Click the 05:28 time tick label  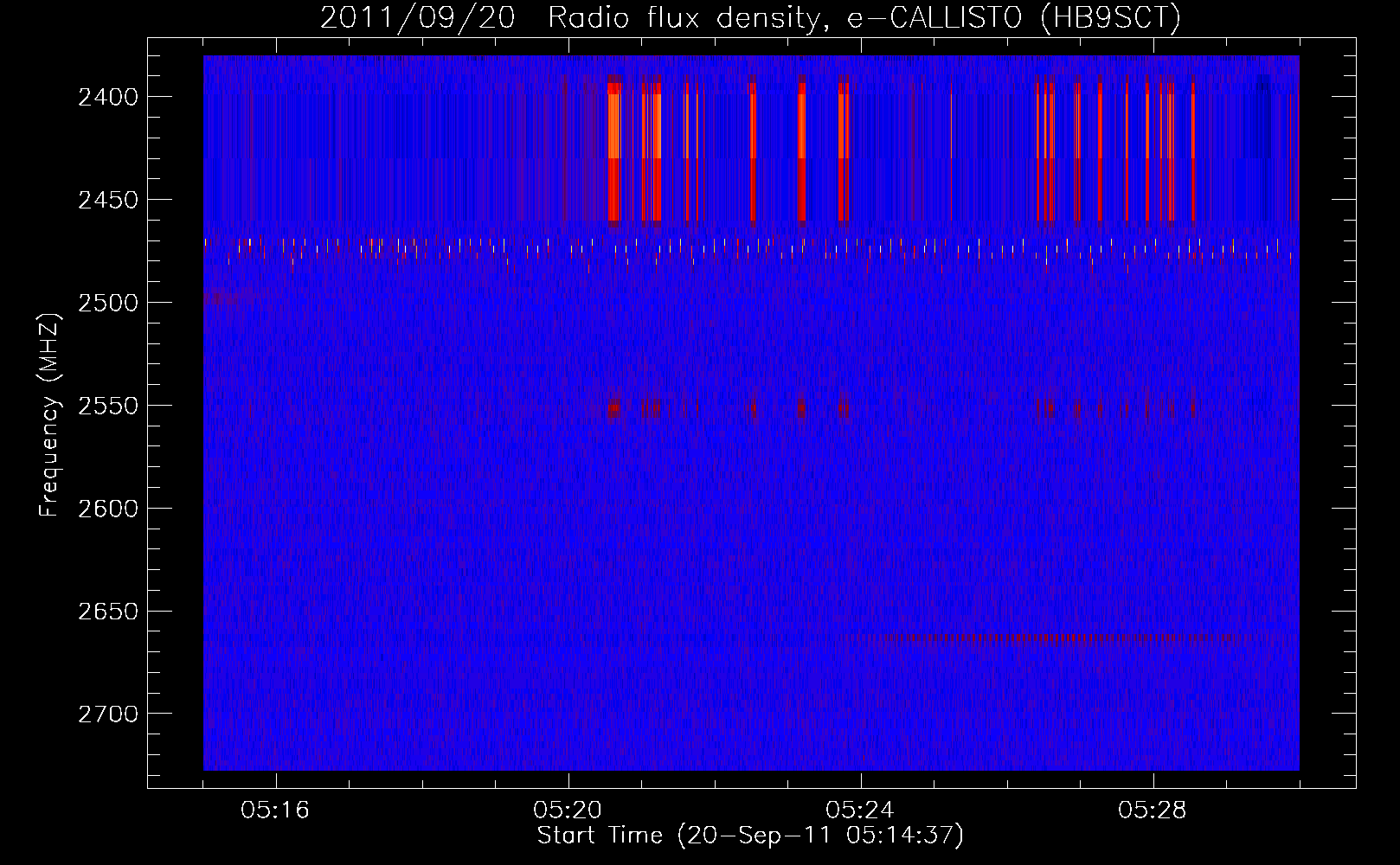[x=1153, y=811]
